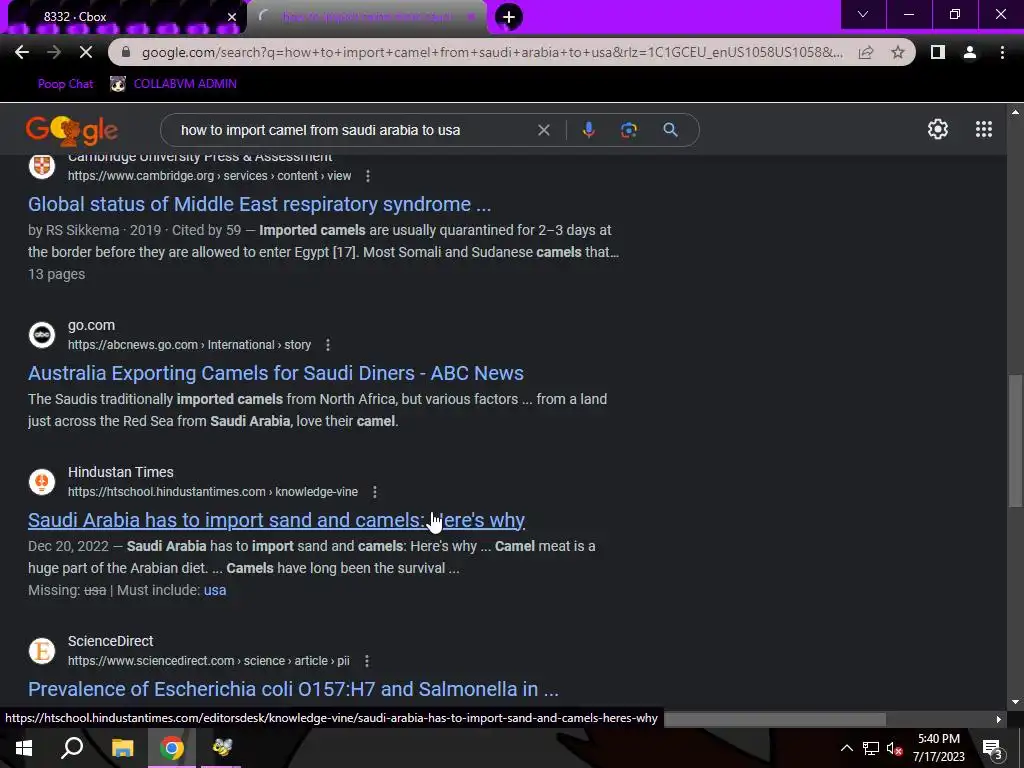This screenshot has height=768, width=1024.
Task: Click the scroll down arrow
Action: coord(1016,702)
